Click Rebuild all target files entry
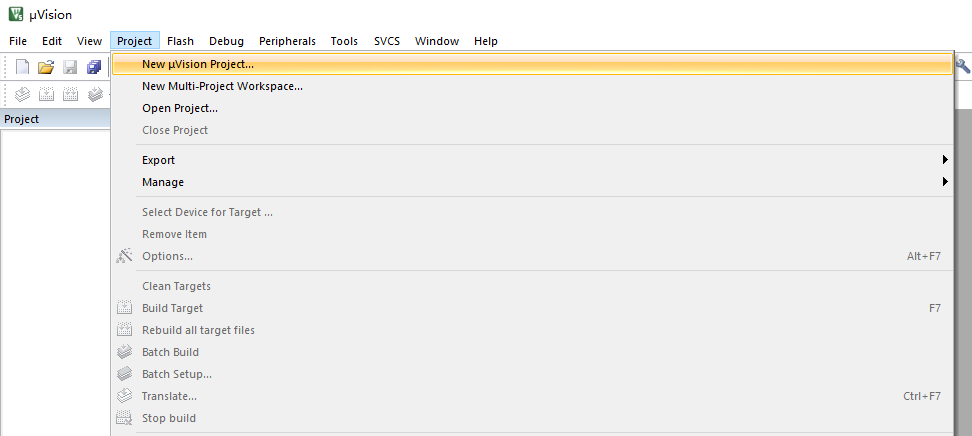Viewport: 972px width, 436px height. tap(532, 330)
